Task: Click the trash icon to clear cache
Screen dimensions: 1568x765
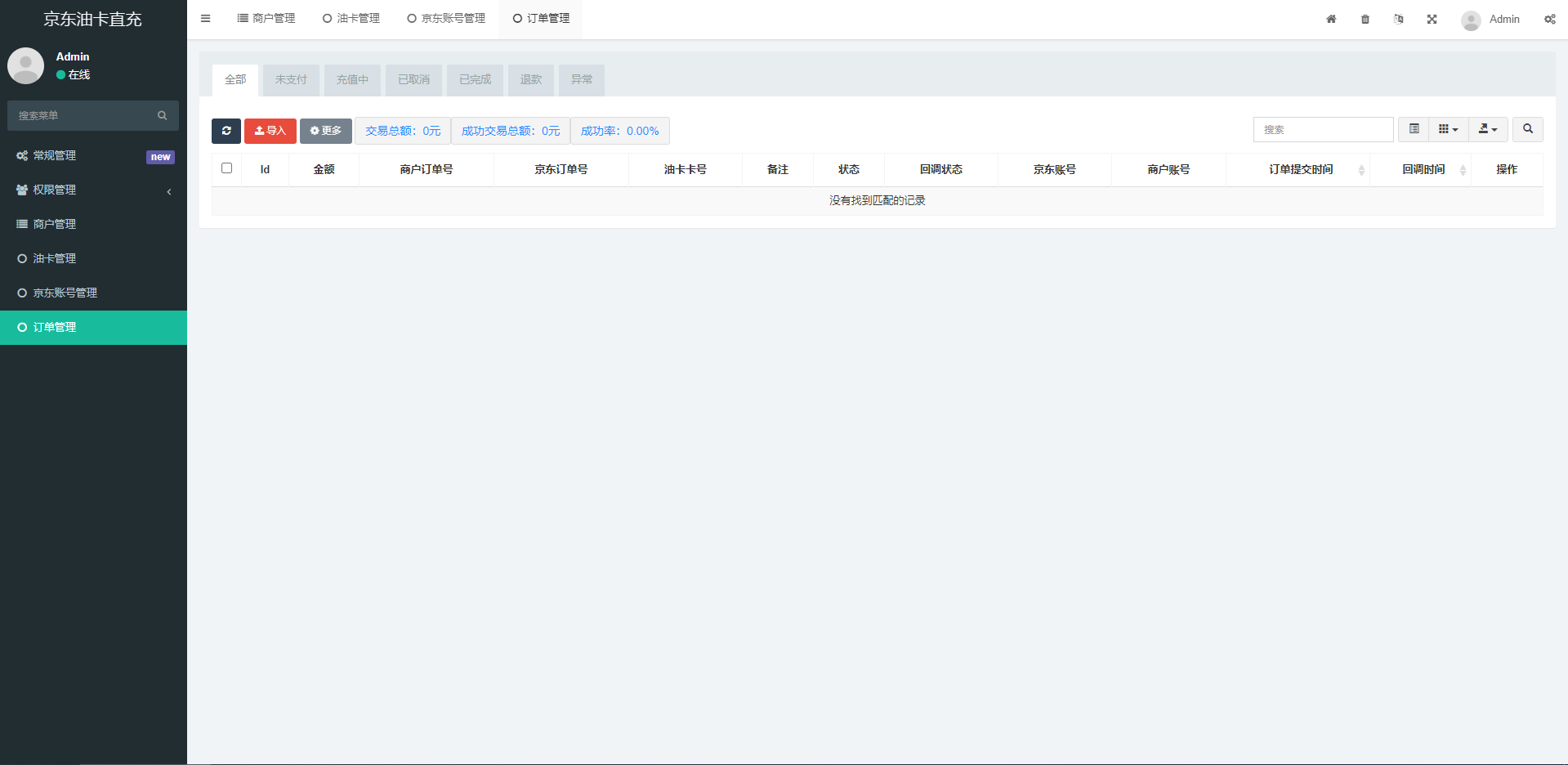Action: (1365, 19)
